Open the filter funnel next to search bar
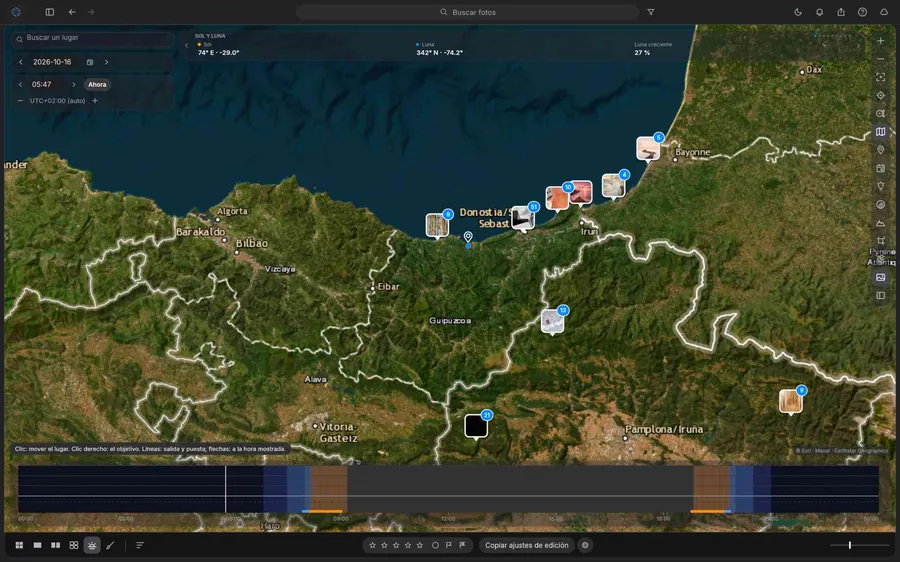Screen dimensions: 900x562 651,12
